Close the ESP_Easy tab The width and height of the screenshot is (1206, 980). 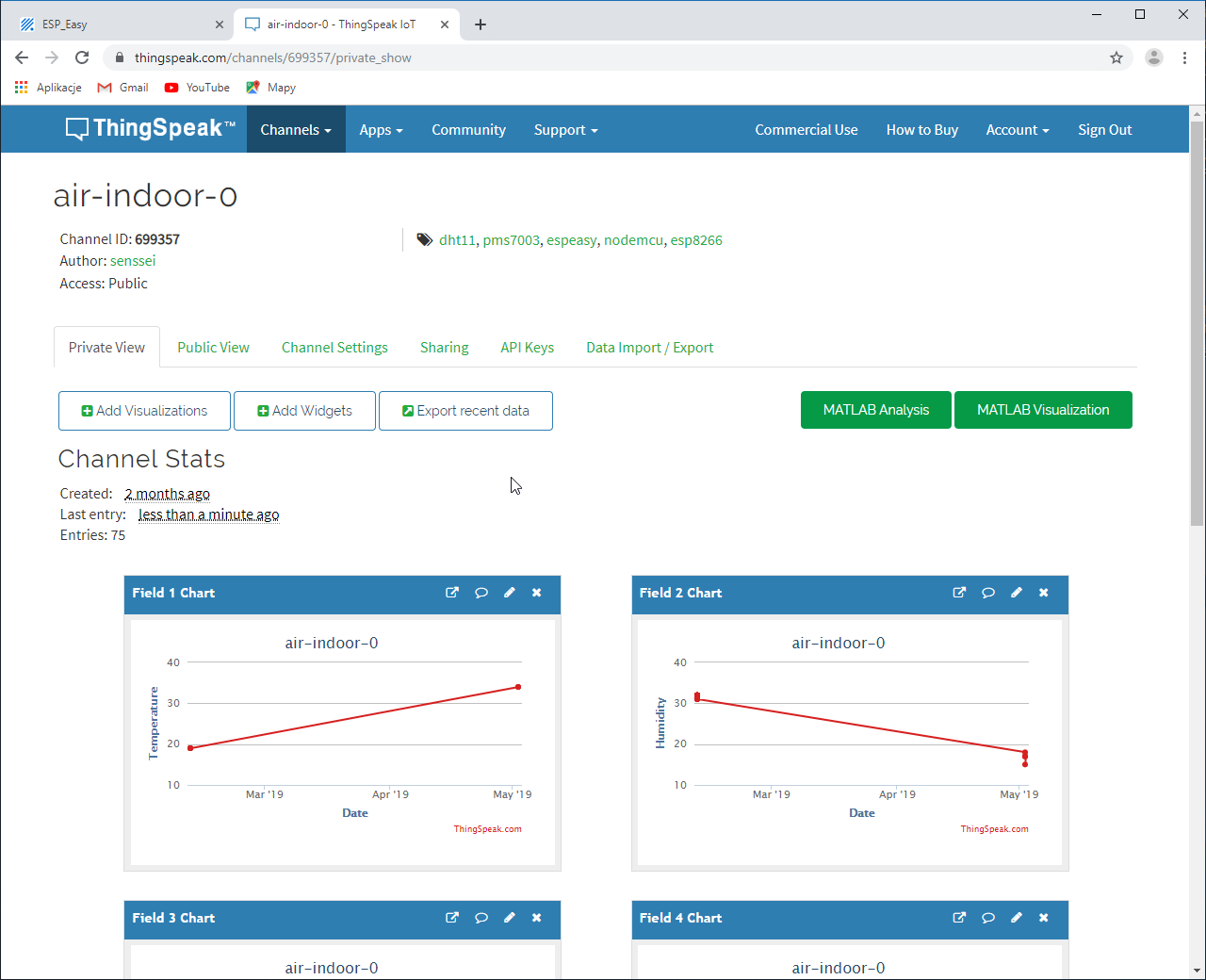point(220,24)
